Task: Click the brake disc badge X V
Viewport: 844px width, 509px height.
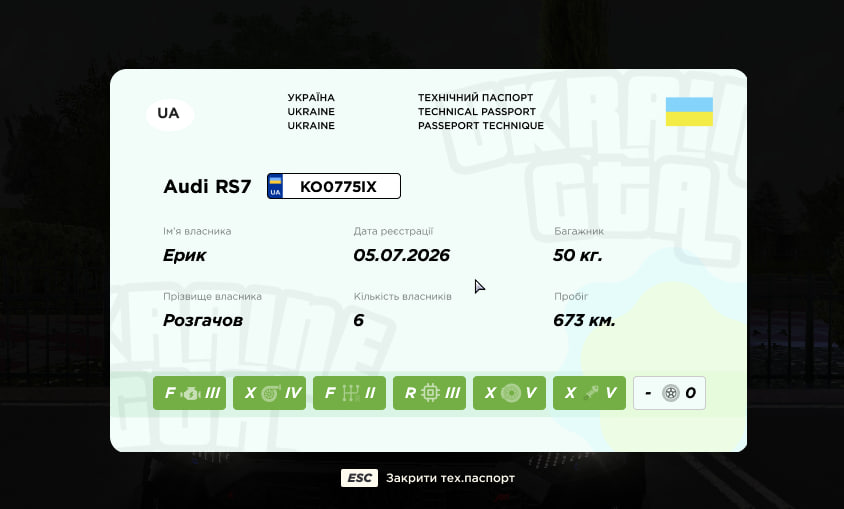Action: (509, 393)
